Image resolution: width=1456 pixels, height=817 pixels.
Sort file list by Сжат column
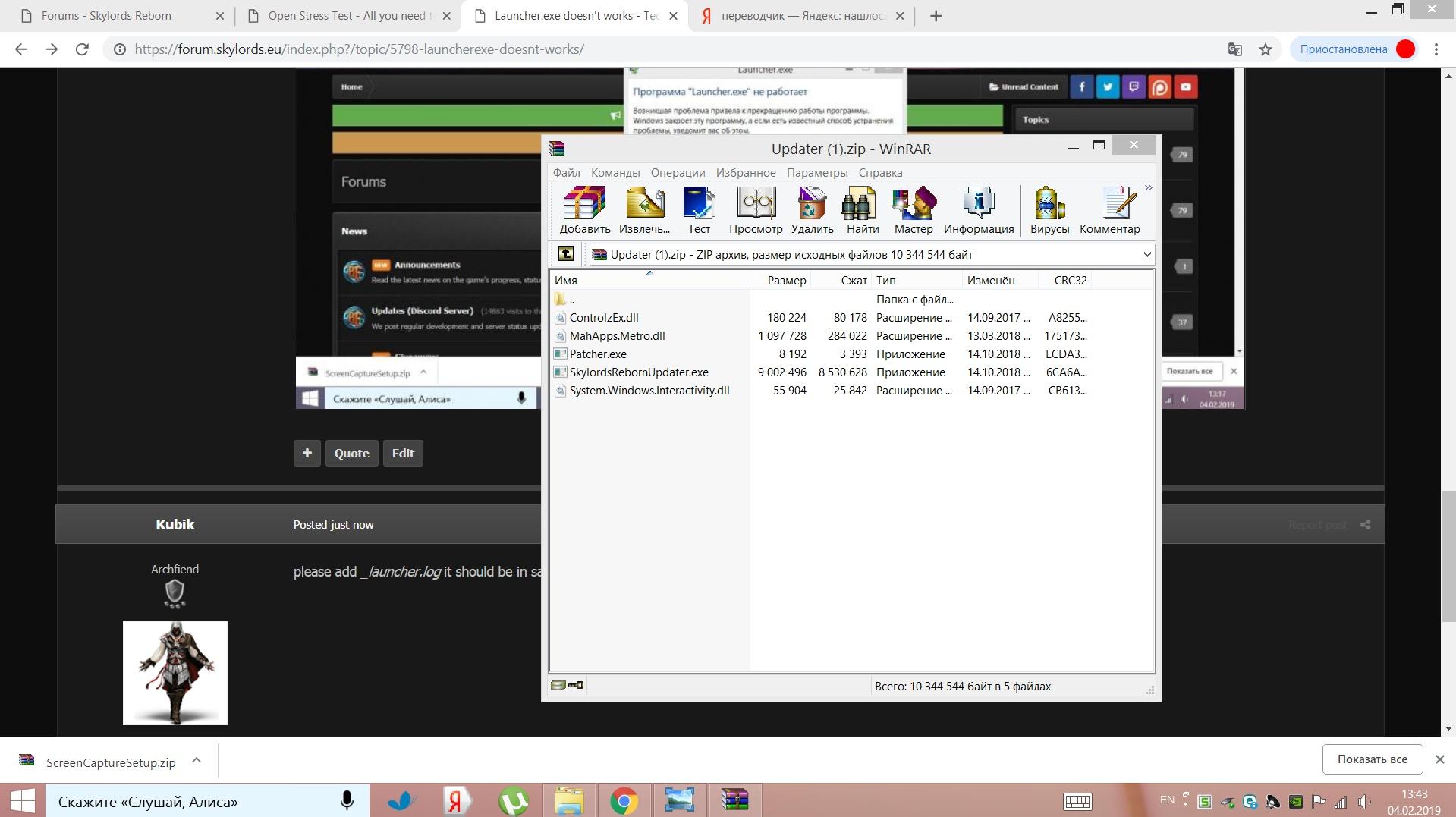841,280
